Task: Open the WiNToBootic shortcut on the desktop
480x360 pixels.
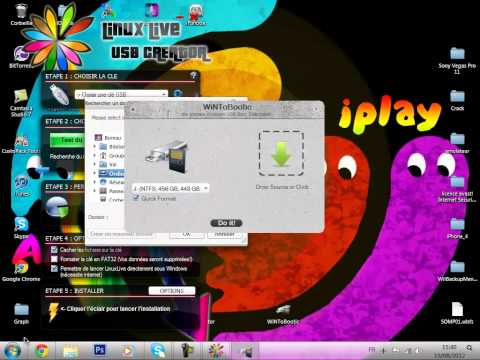Action: pos(283,315)
